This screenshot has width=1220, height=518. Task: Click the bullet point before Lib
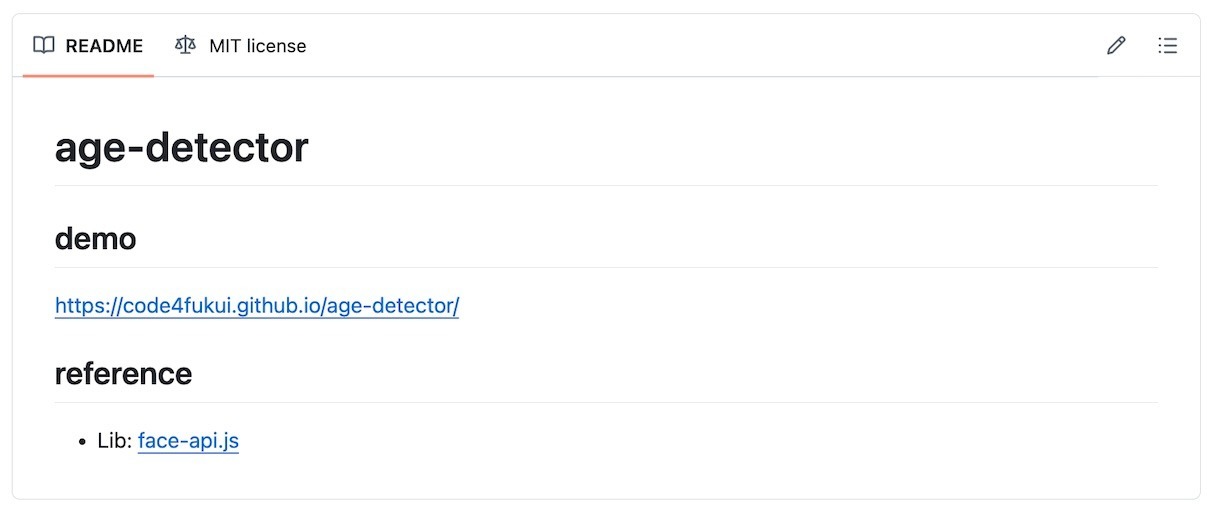tap(83, 441)
